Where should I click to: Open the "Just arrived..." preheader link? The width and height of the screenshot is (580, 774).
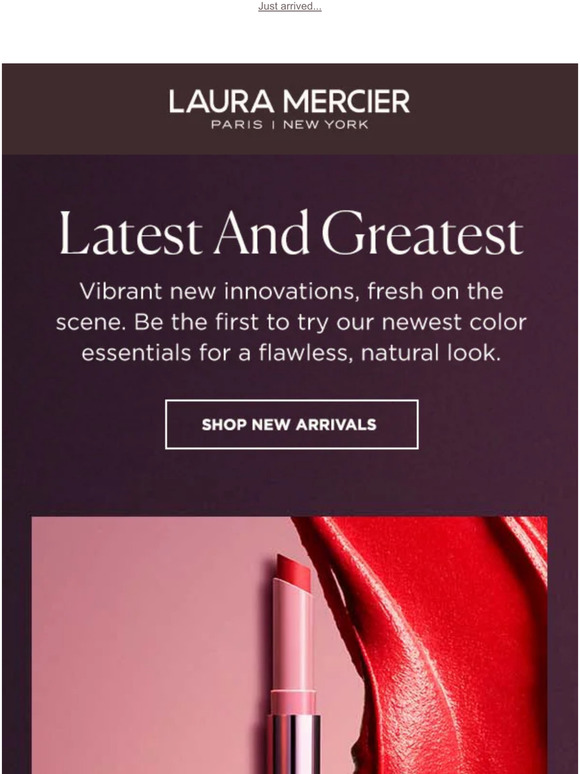point(290,7)
